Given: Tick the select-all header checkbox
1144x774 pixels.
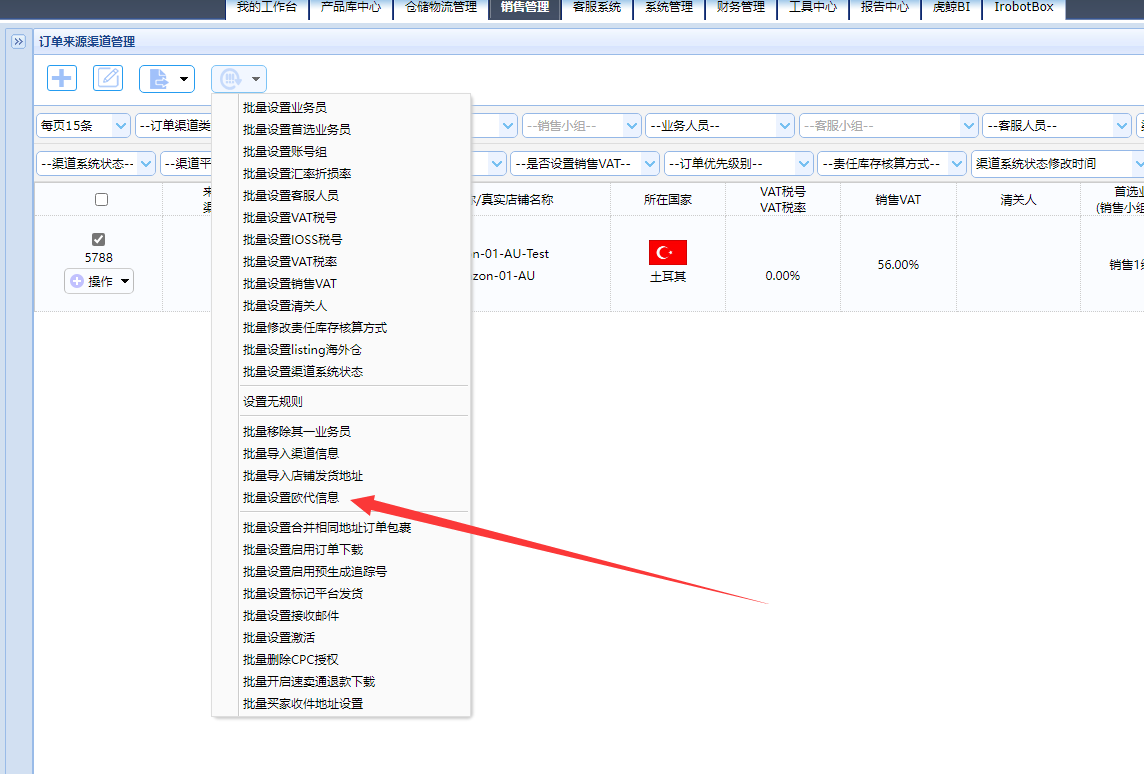Looking at the screenshot, I should pos(101,199).
